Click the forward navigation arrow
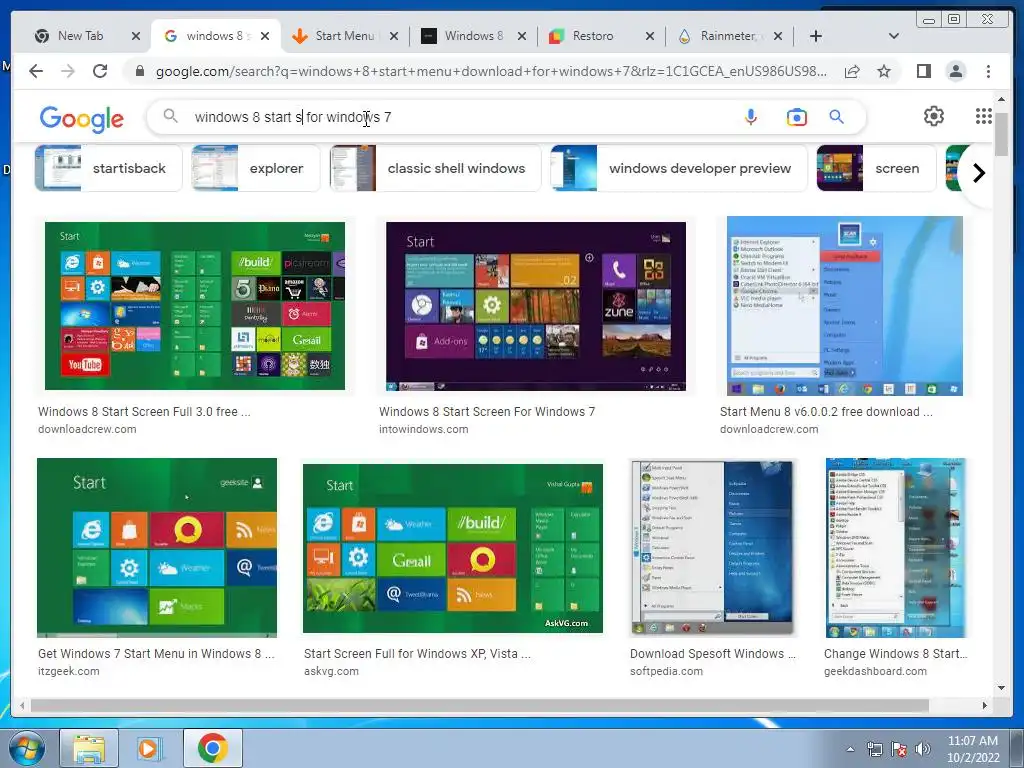 click(68, 71)
